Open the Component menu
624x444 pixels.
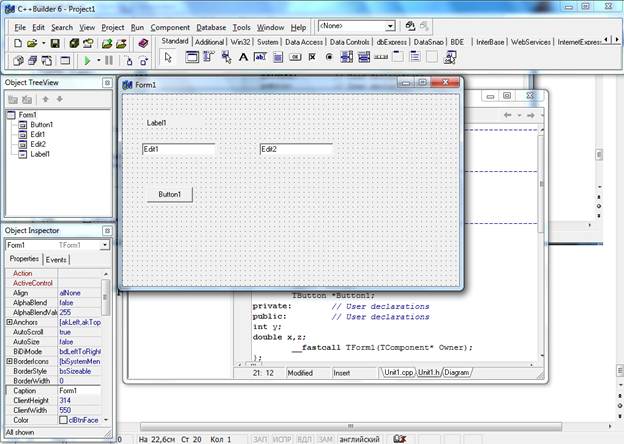170,27
